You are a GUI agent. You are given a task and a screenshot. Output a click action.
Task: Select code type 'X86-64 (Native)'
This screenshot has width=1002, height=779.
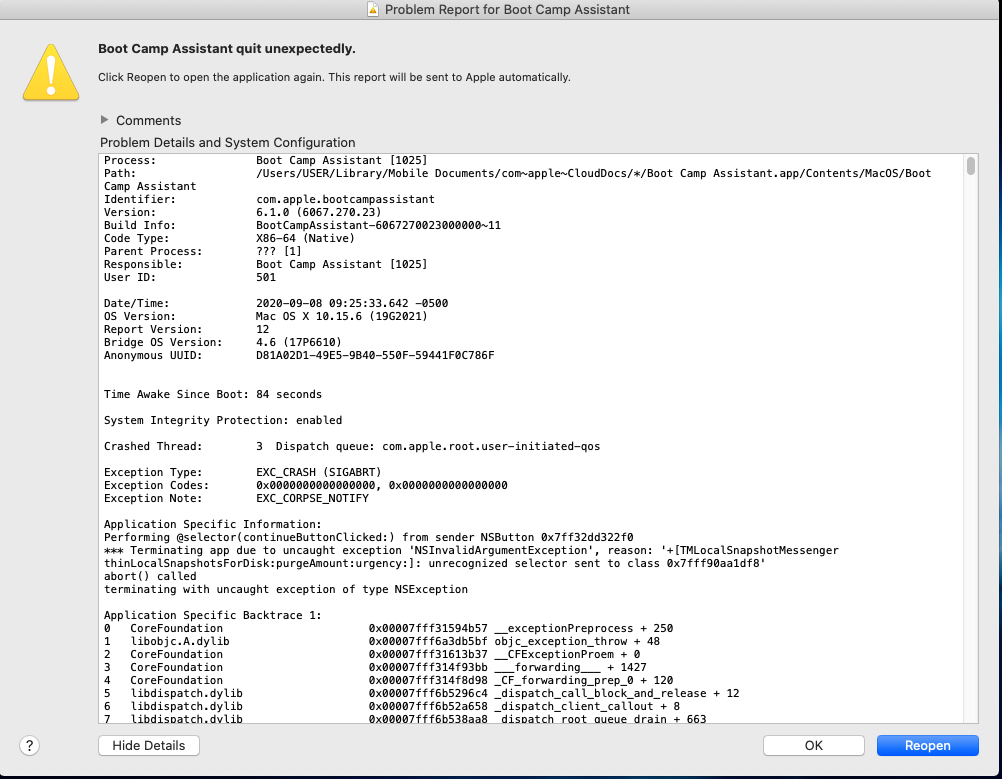click(x=305, y=238)
